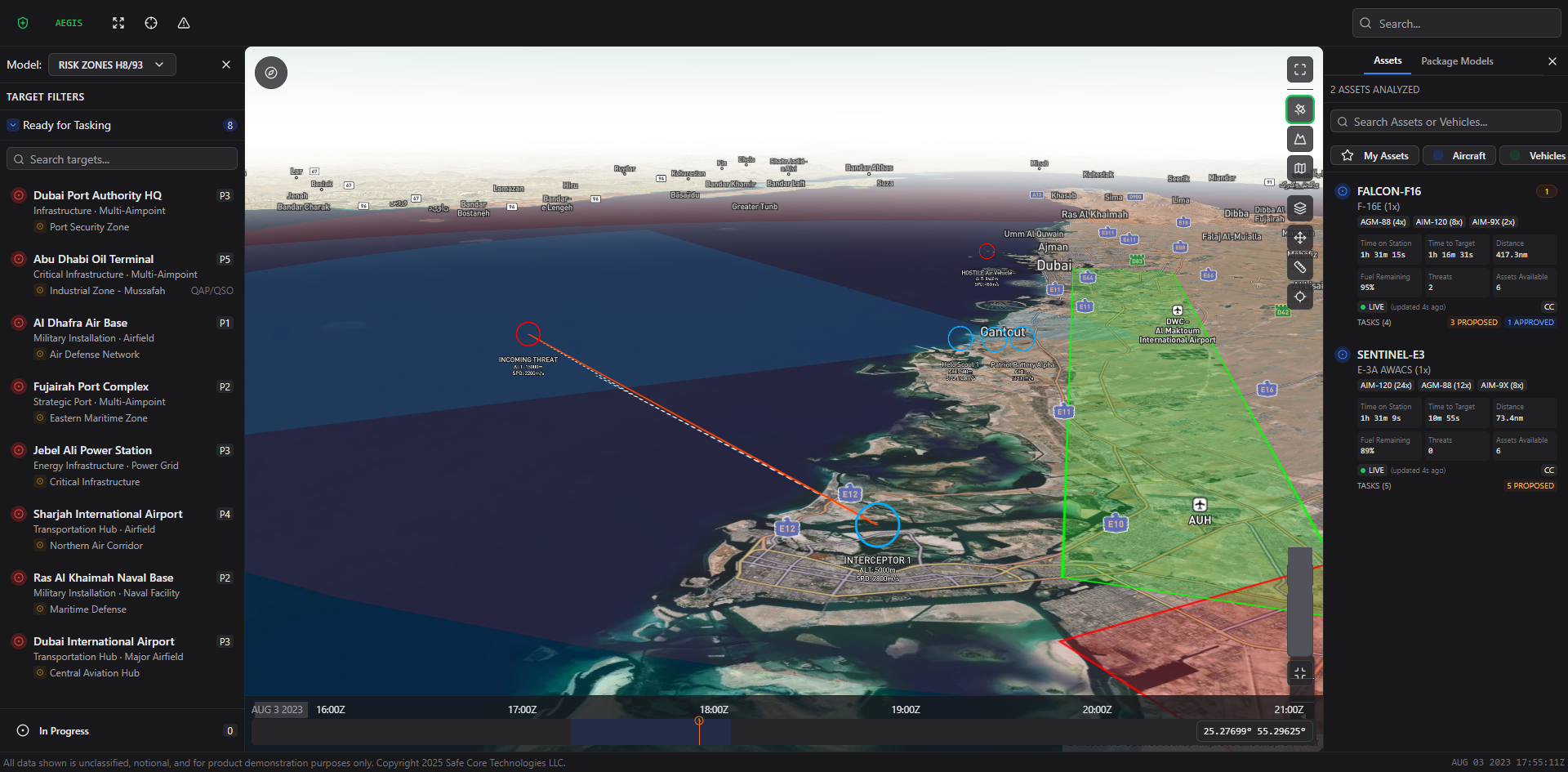Toggle the Vehicles filter chip
Viewport: 1568px width, 772px height.
pyautogui.click(x=1535, y=156)
